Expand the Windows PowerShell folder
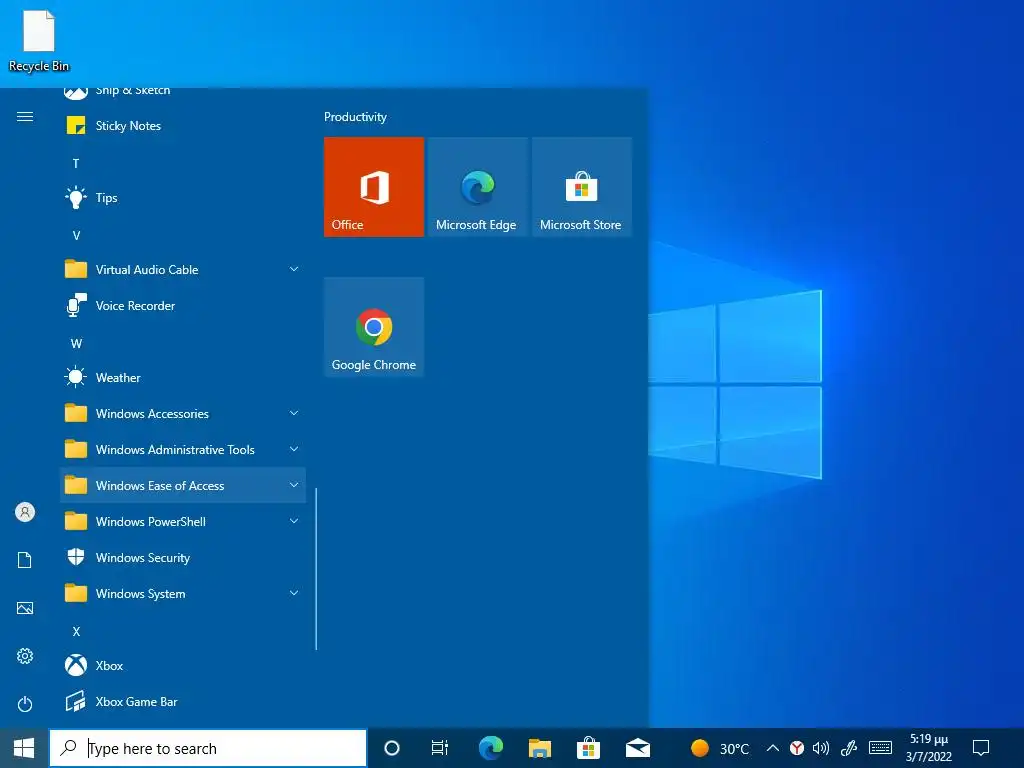Image resolution: width=1024 pixels, height=768 pixels. [182, 522]
